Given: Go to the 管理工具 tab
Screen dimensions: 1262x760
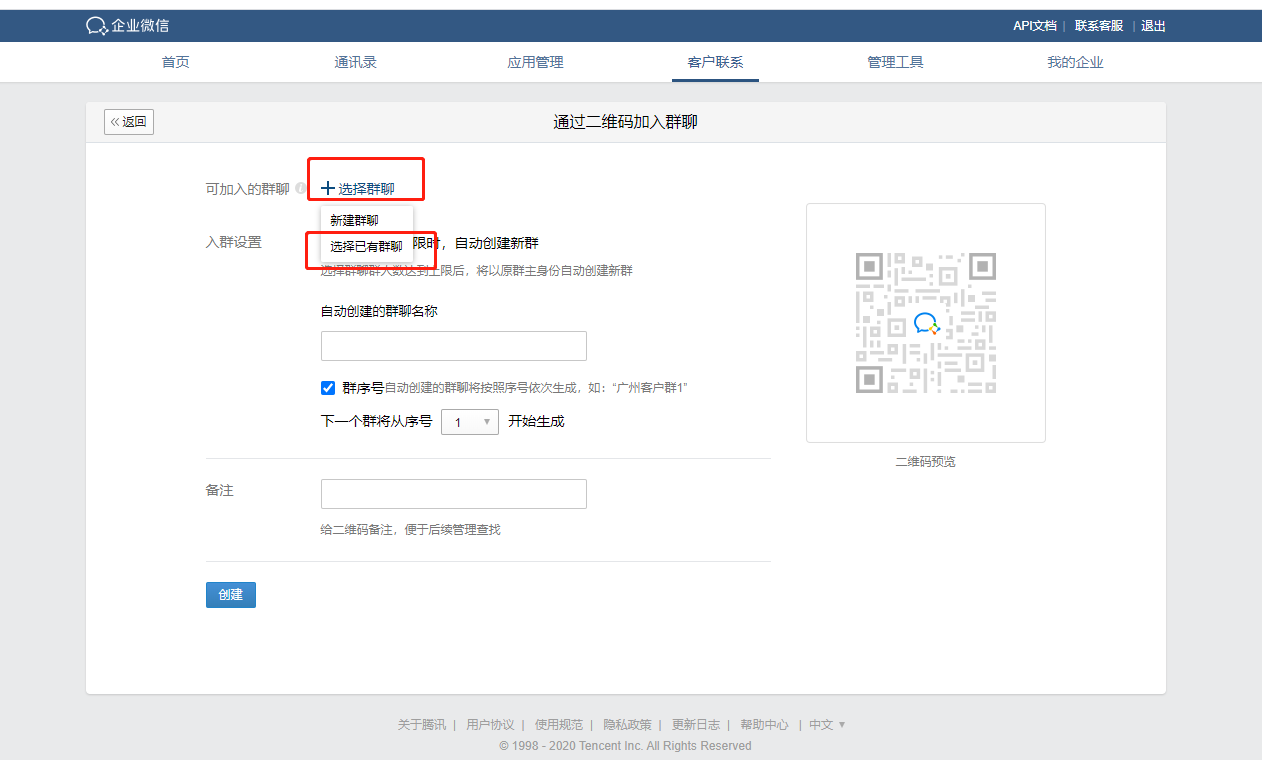Looking at the screenshot, I should pos(895,62).
